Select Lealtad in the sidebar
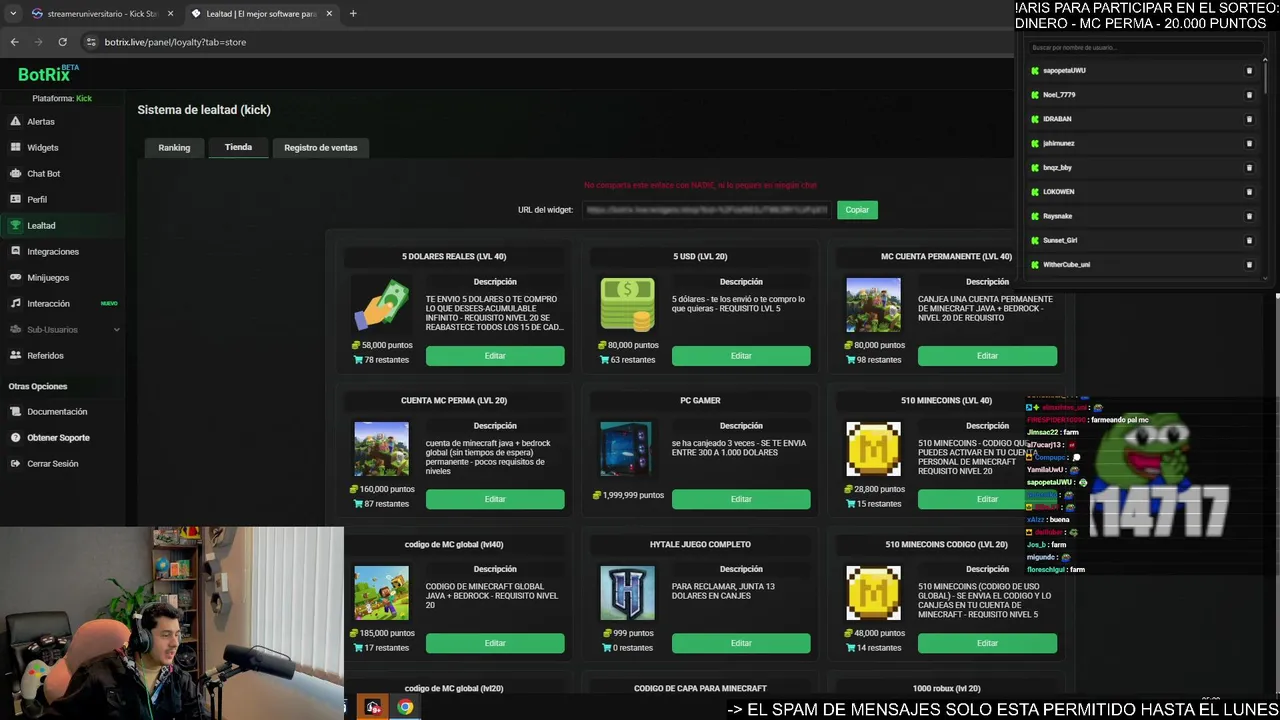Screen dimensions: 1280x720 (41, 225)
